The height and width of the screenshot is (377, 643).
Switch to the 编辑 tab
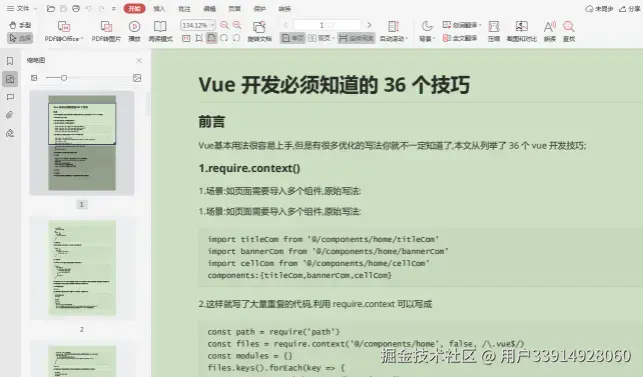tap(209, 9)
